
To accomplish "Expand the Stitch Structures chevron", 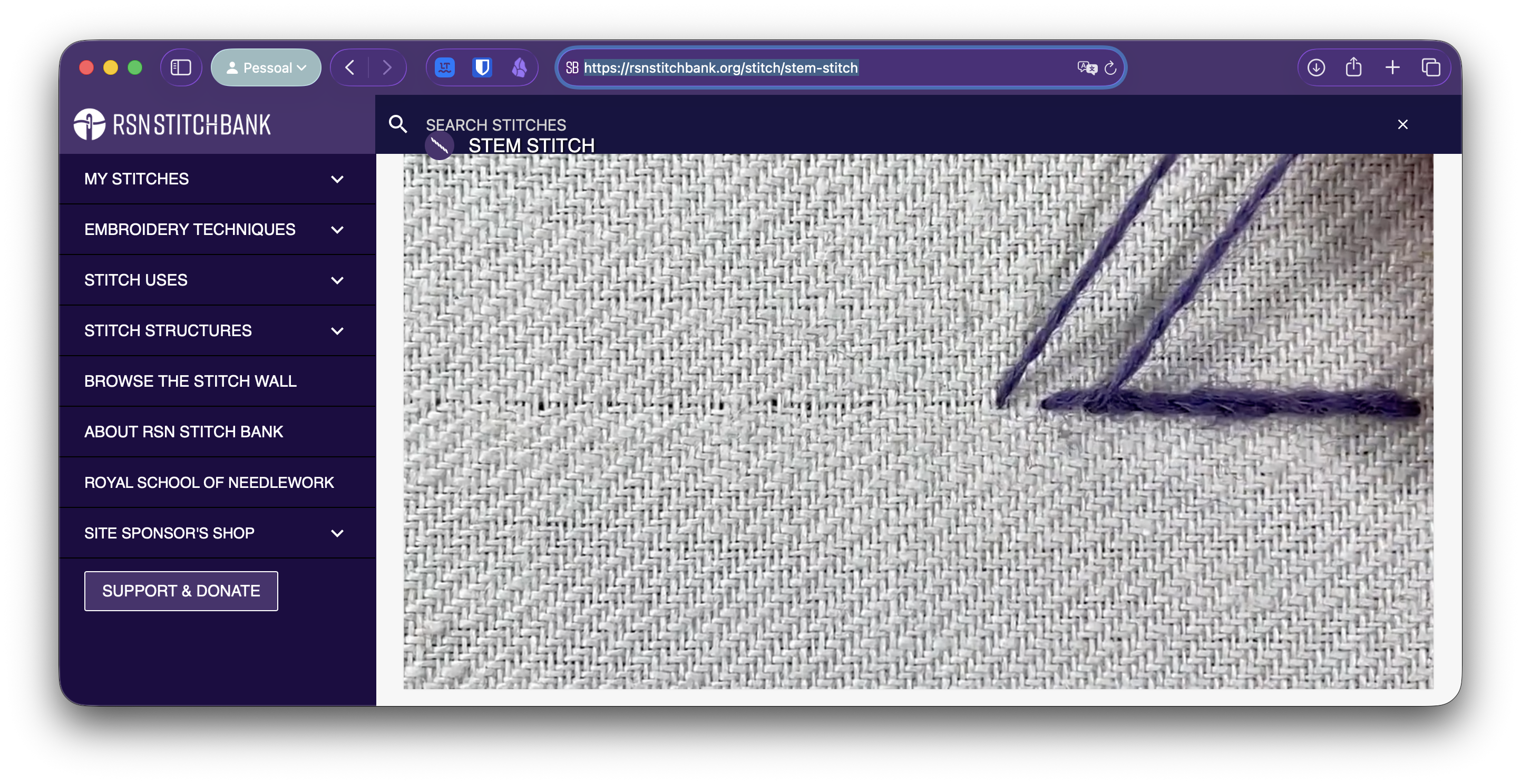I will click(x=337, y=330).
